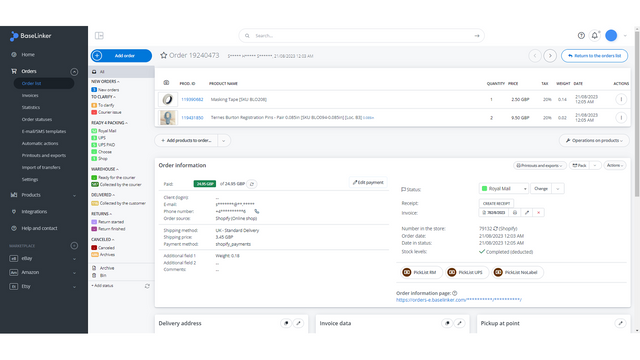The height and width of the screenshot is (360, 640).
Task: Click the PickList NoLabel button
Action: click(x=517, y=272)
